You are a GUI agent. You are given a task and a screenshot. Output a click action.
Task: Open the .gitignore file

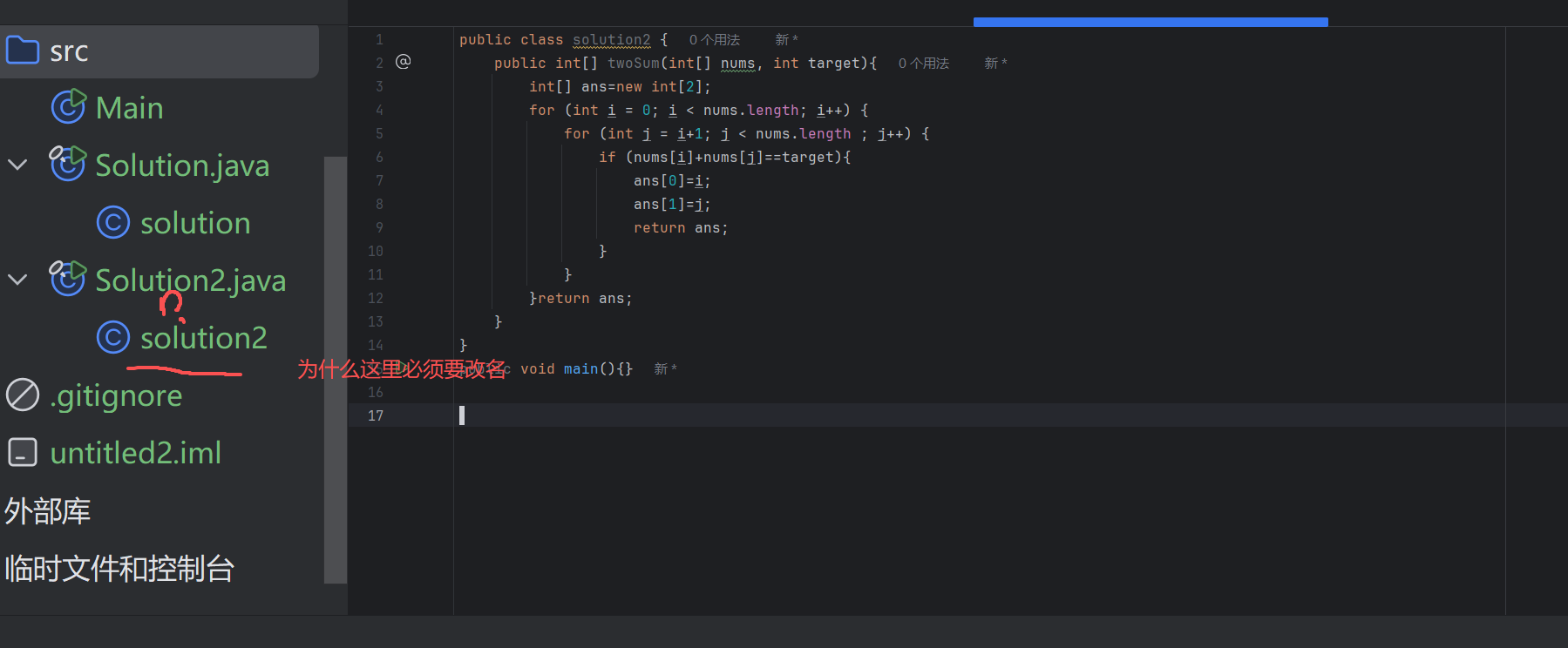click(x=116, y=395)
